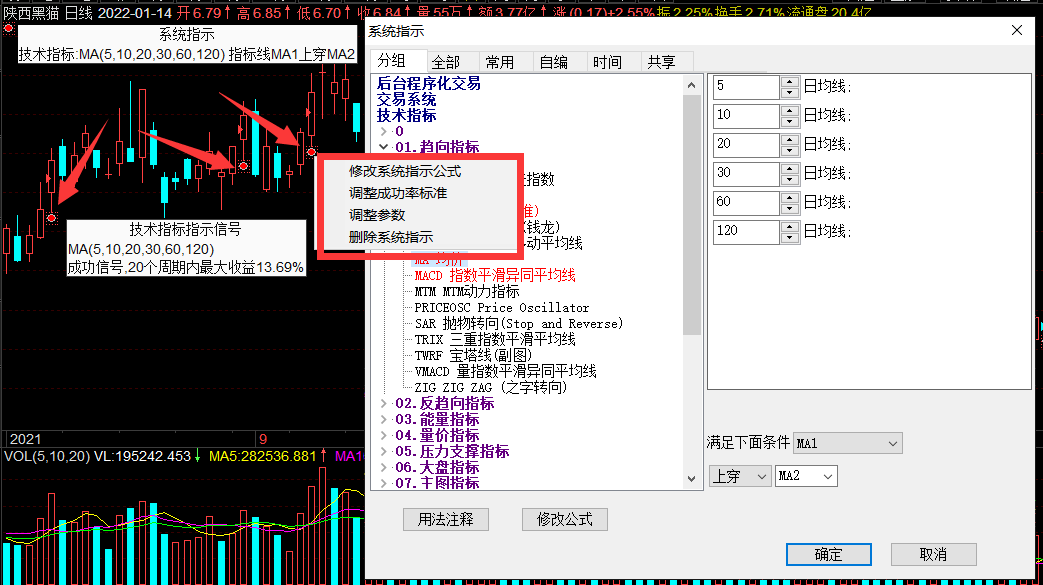Select MACD 指数平滑异同平均线 in tree

(495, 276)
